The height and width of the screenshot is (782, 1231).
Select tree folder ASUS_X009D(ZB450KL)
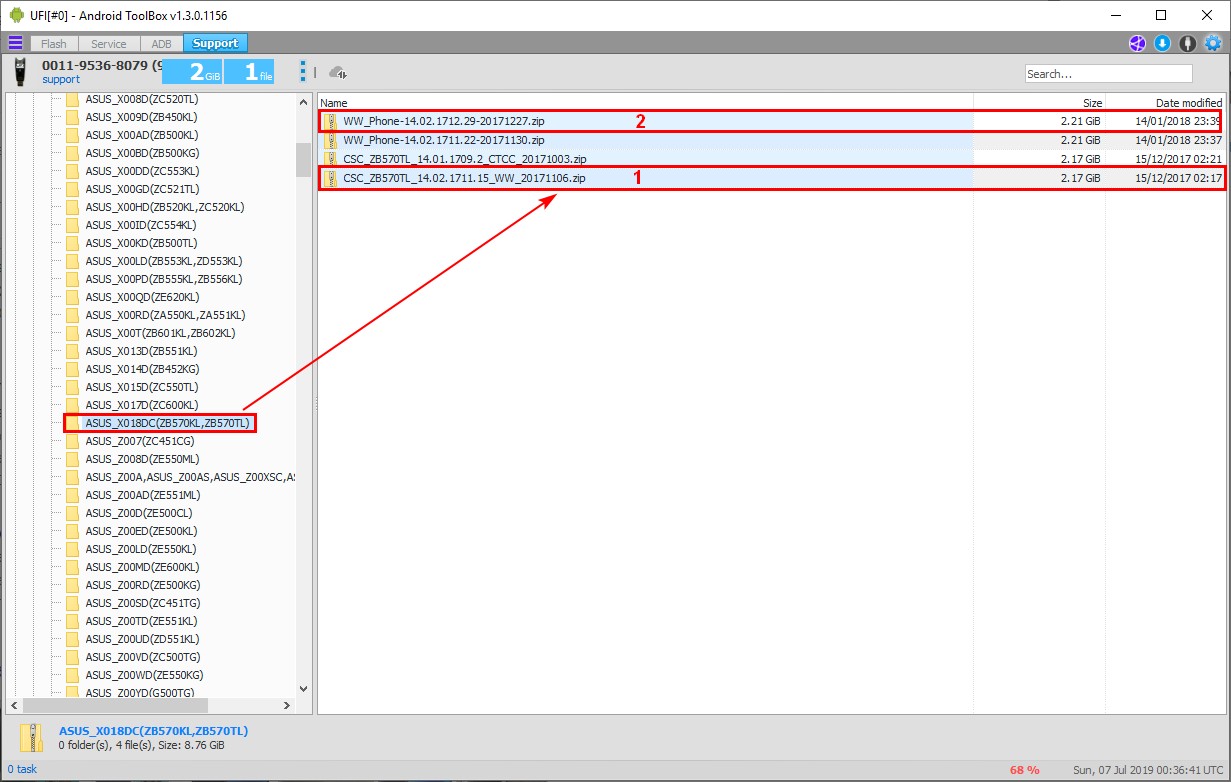141,117
